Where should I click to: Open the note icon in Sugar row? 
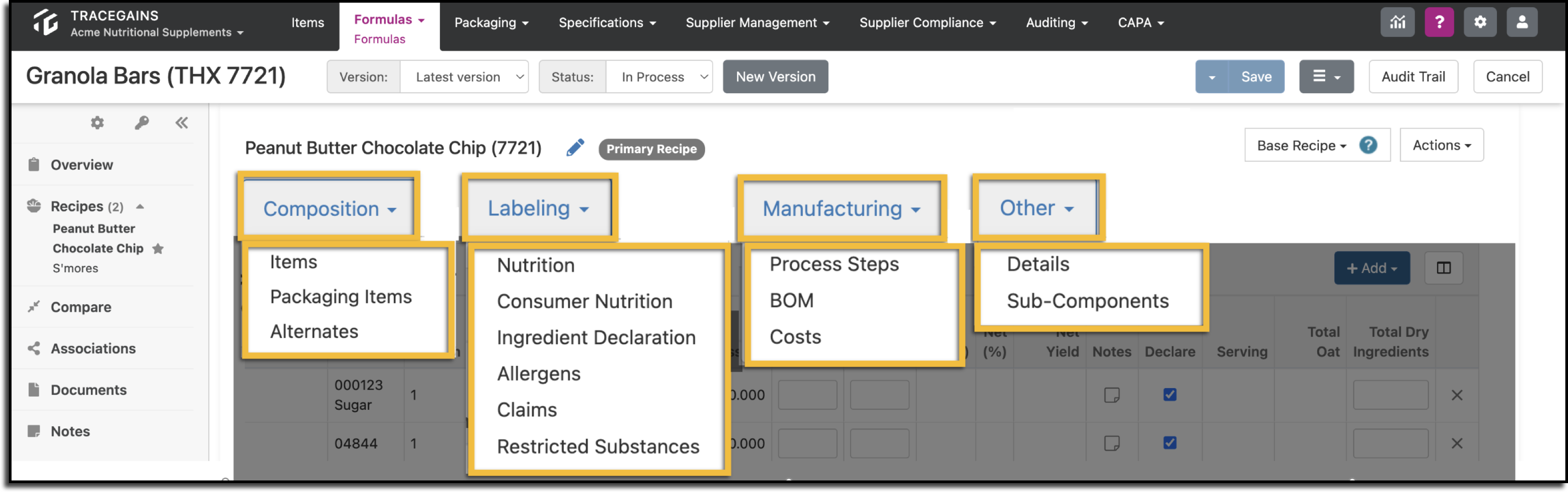click(1112, 395)
